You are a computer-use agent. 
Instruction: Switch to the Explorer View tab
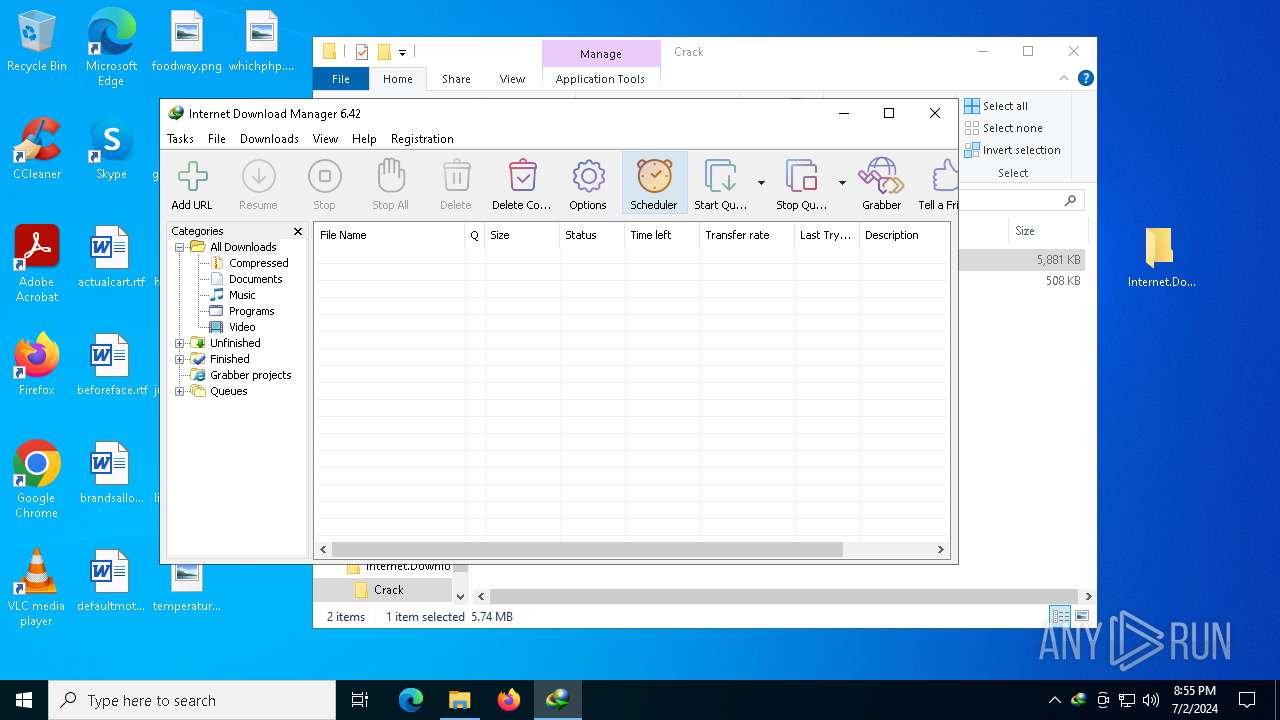pyautogui.click(x=512, y=79)
